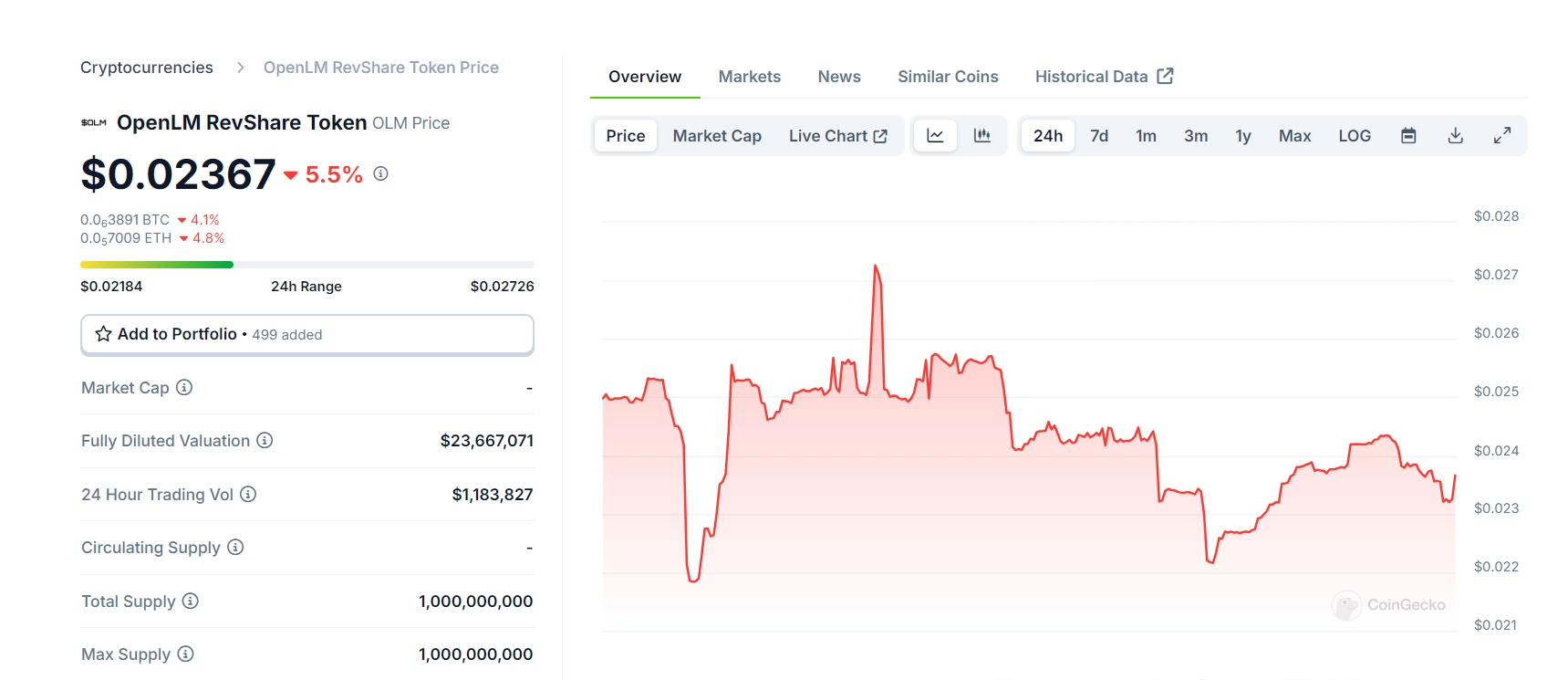
Task: Click the ETH price 0.0₅7009 ETH
Action: coord(126,238)
